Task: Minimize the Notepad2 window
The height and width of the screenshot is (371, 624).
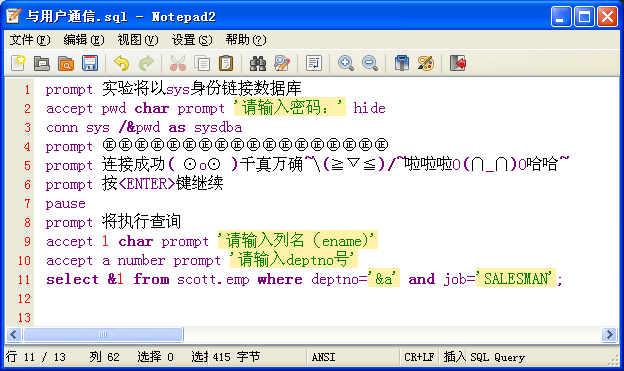Action: pos(561,17)
